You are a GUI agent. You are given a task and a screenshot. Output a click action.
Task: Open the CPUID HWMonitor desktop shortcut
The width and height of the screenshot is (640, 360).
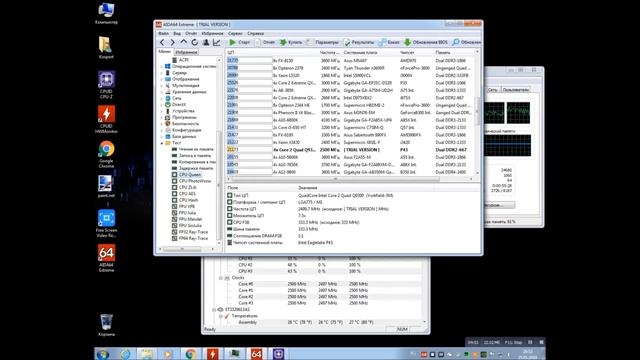point(106,120)
